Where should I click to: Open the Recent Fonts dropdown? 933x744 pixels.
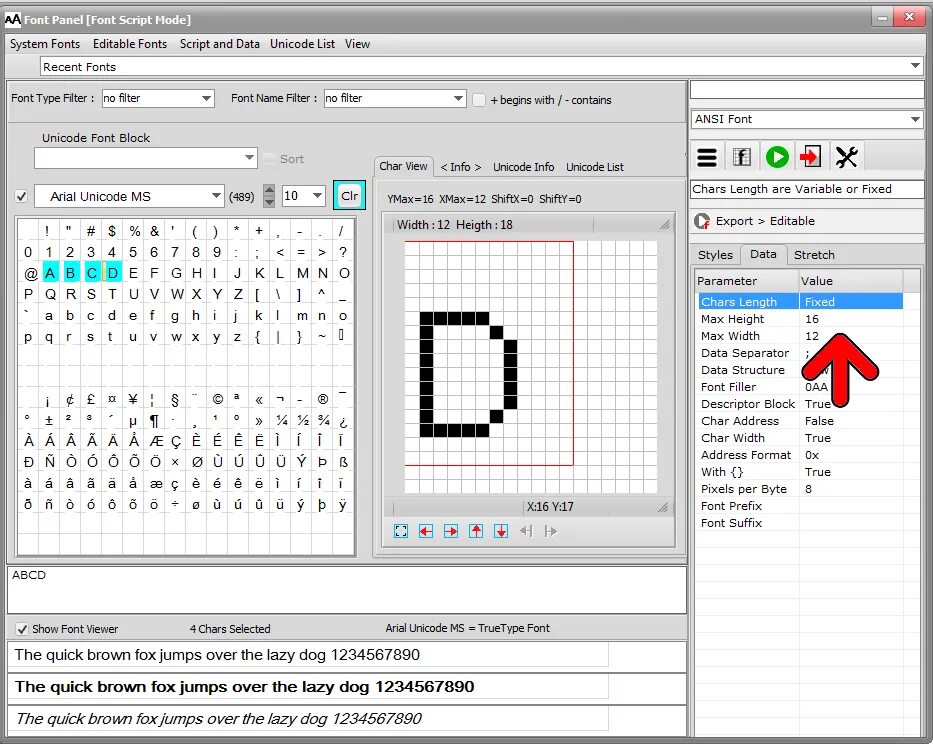click(x=915, y=66)
